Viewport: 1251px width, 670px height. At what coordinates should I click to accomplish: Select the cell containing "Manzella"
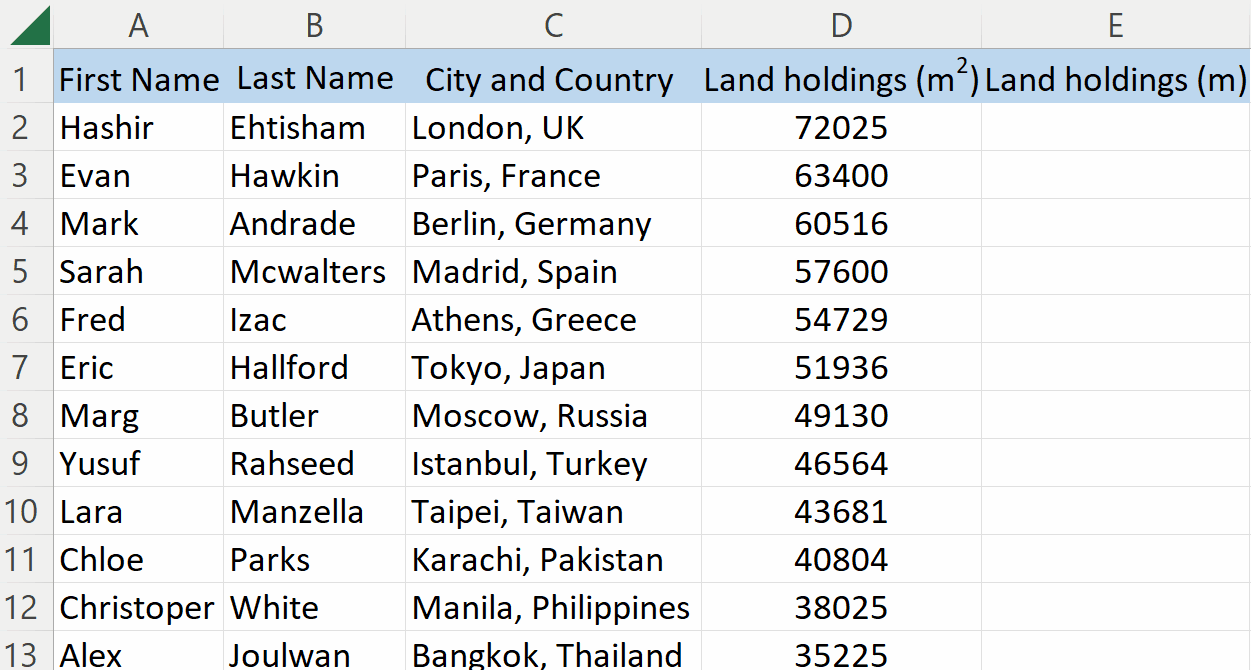(x=314, y=511)
